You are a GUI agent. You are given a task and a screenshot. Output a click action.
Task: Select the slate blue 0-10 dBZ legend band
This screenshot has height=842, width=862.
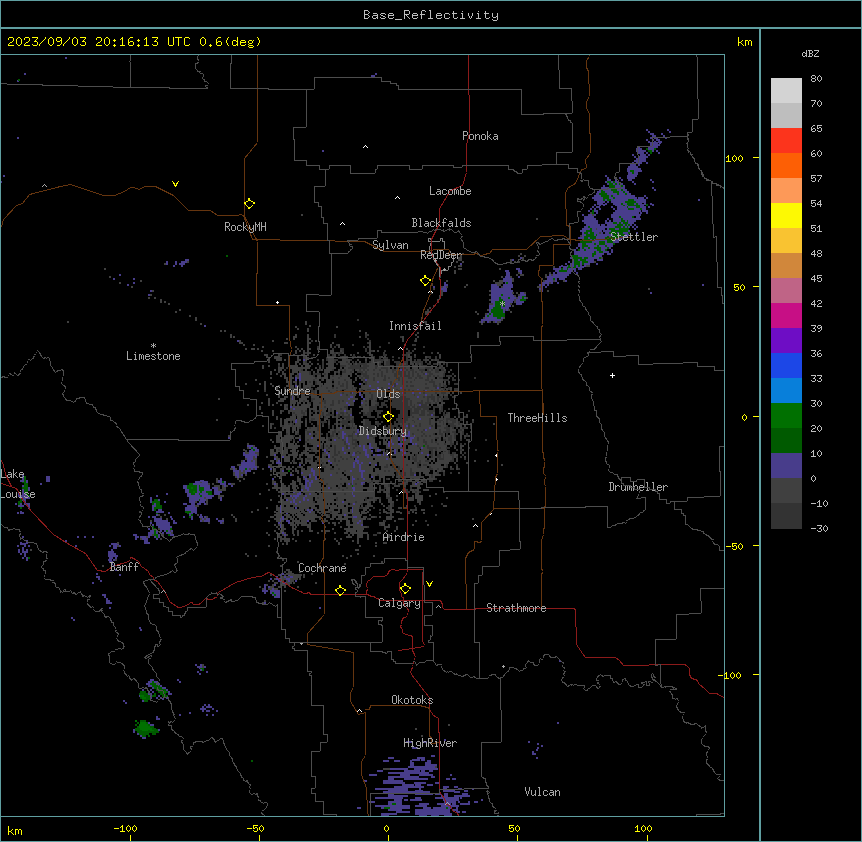tap(786, 466)
